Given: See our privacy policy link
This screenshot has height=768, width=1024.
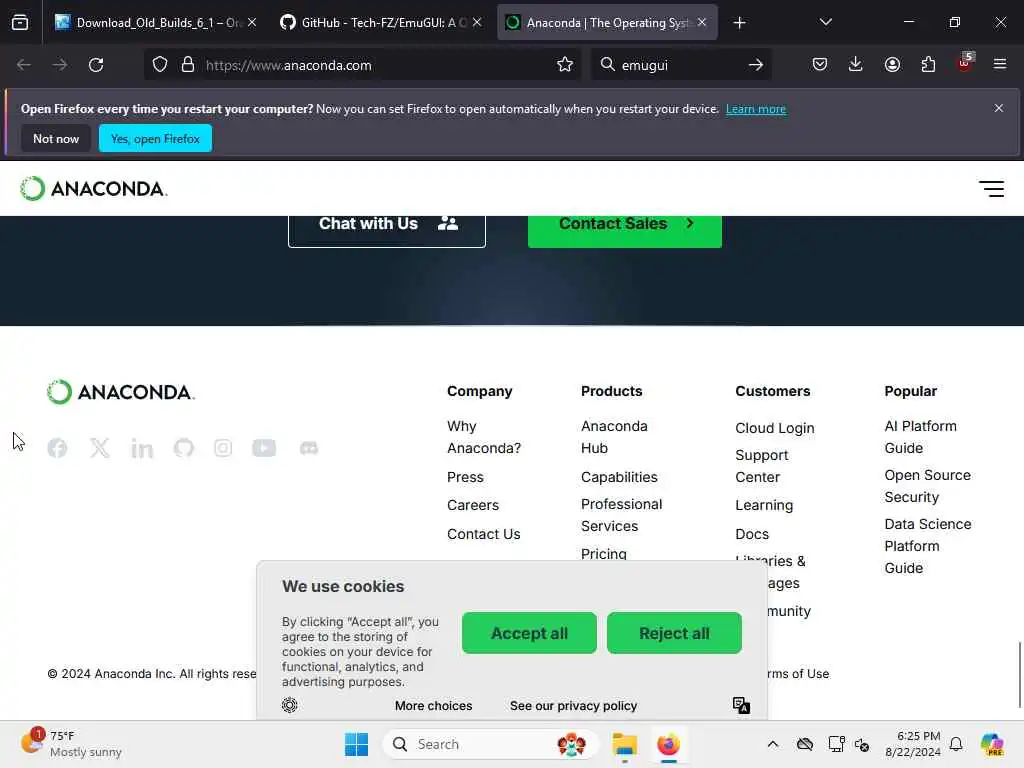Looking at the screenshot, I should (x=573, y=705).
